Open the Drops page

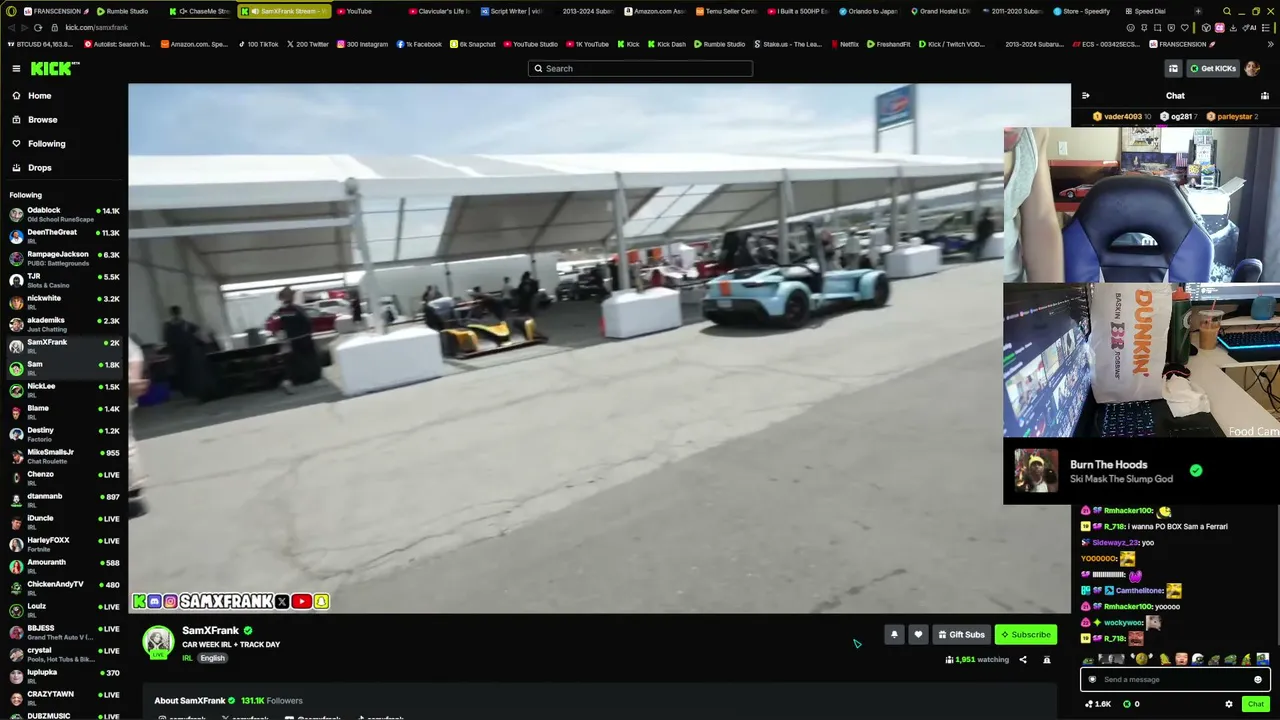pos(40,168)
